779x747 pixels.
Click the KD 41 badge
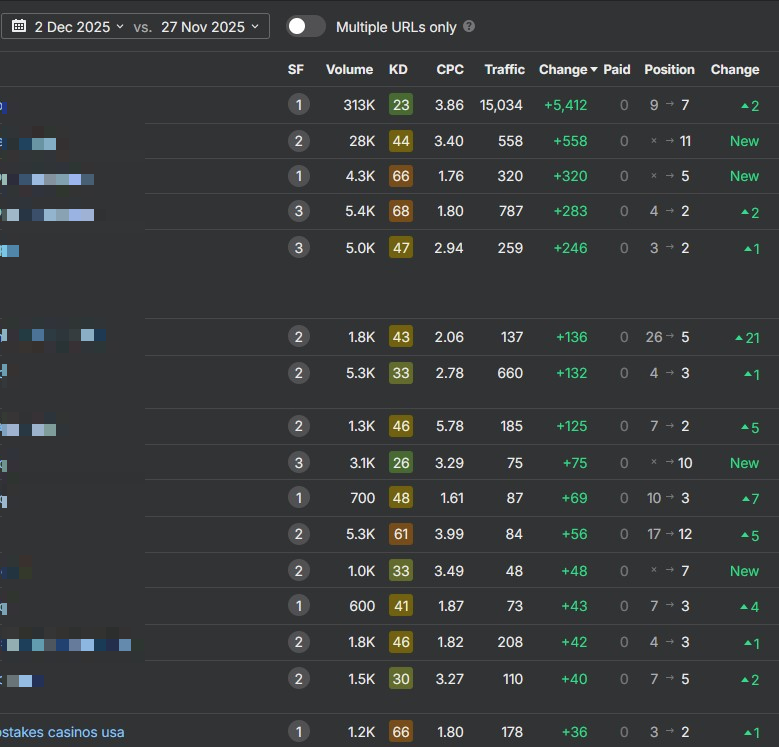point(401,606)
